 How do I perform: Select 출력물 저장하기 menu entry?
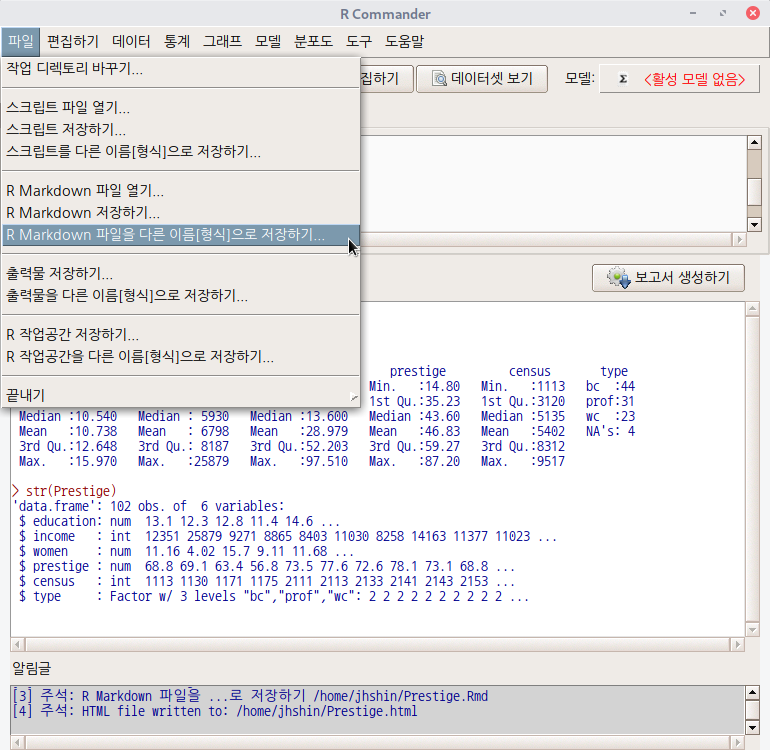(181, 273)
